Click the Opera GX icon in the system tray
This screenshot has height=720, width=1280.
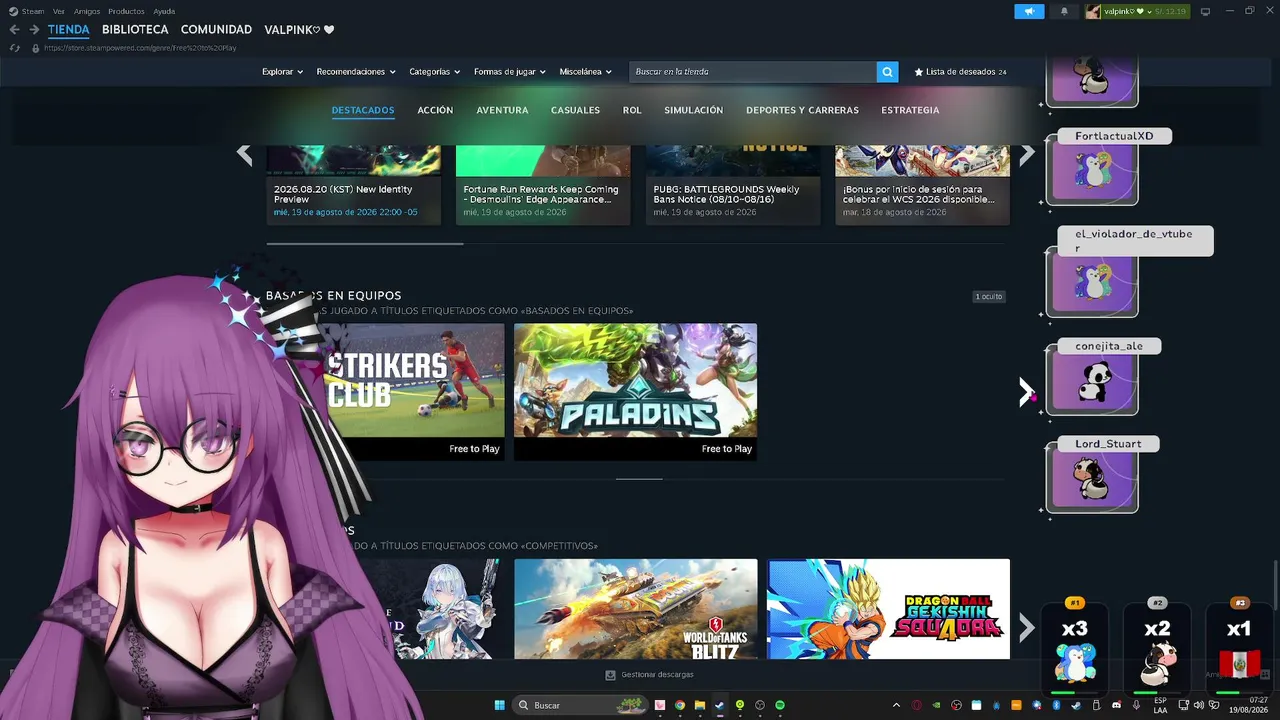click(x=917, y=705)
